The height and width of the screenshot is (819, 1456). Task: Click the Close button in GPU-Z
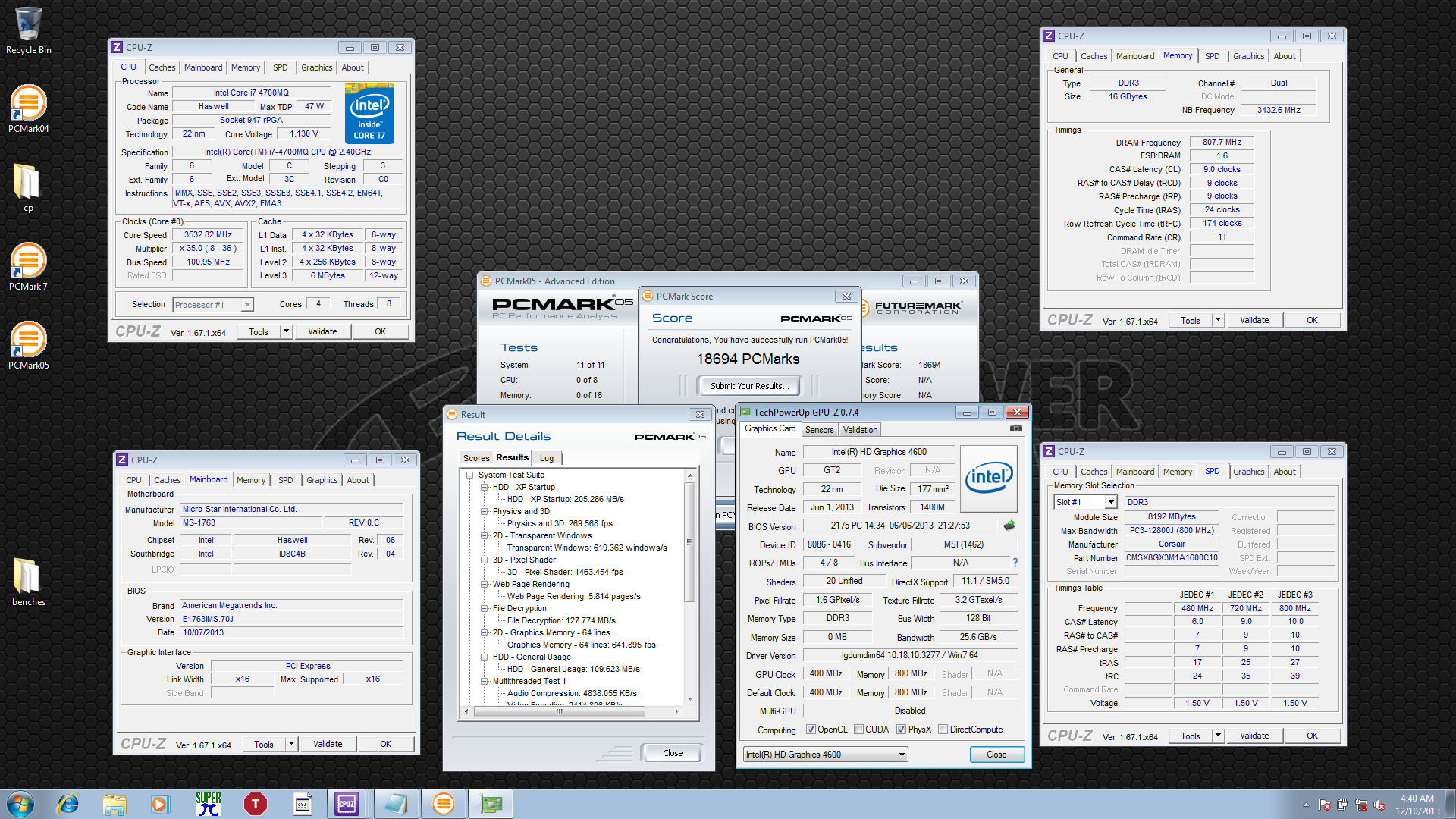click(996, 755)
